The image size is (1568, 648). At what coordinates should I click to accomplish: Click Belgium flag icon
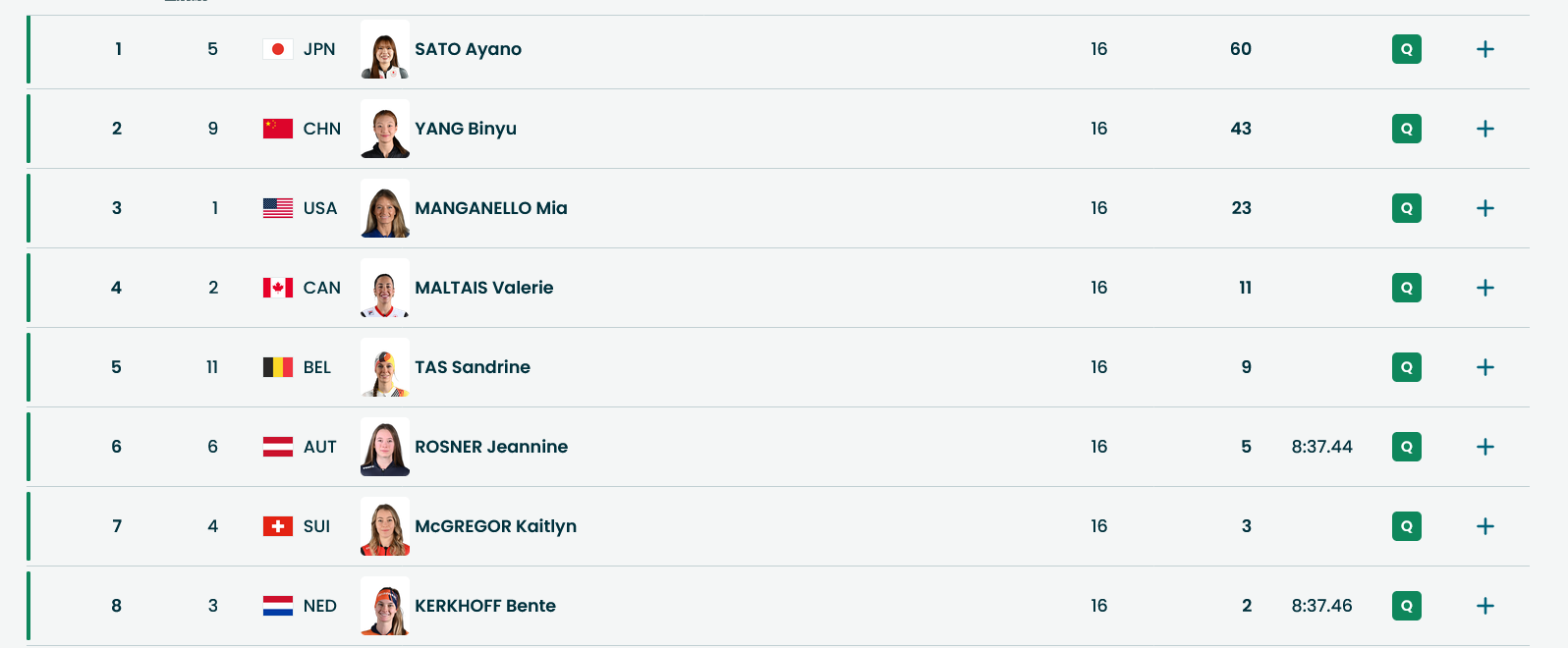coord(278,367)
